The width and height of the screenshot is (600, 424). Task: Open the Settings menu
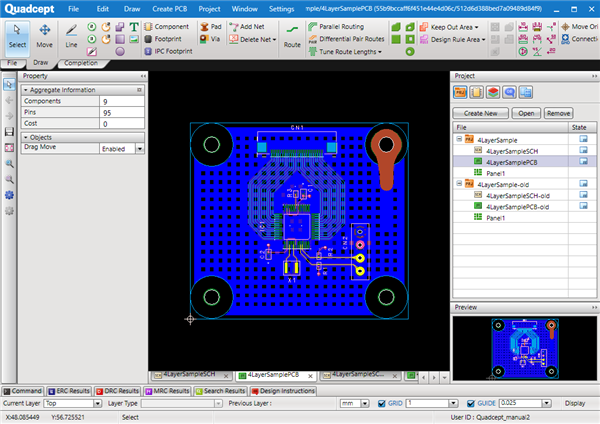(x=281, y=9)
